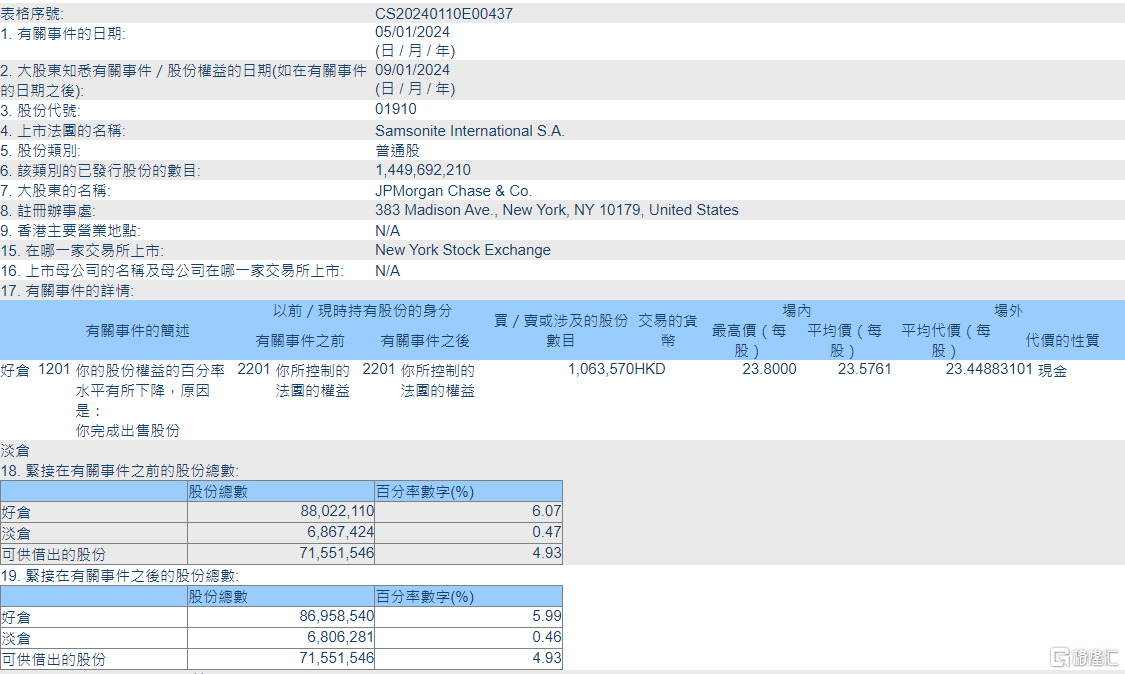Click header 以前／現時持有股份的身分
Viewport: 1125px width, 674px height.
362,311
